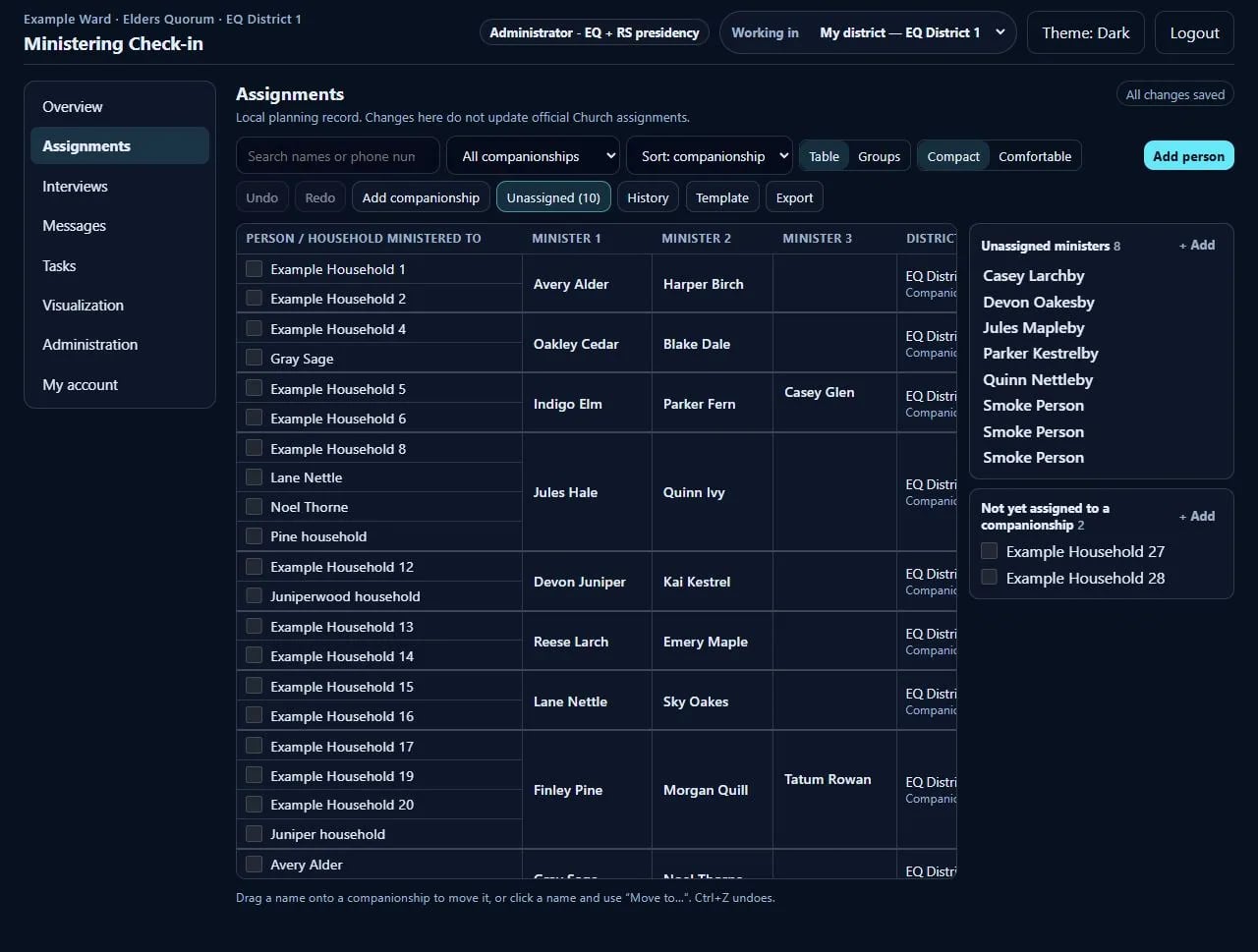Tick the Example Household 1 checkbox

pyautogui.click(x=254, y=268)
